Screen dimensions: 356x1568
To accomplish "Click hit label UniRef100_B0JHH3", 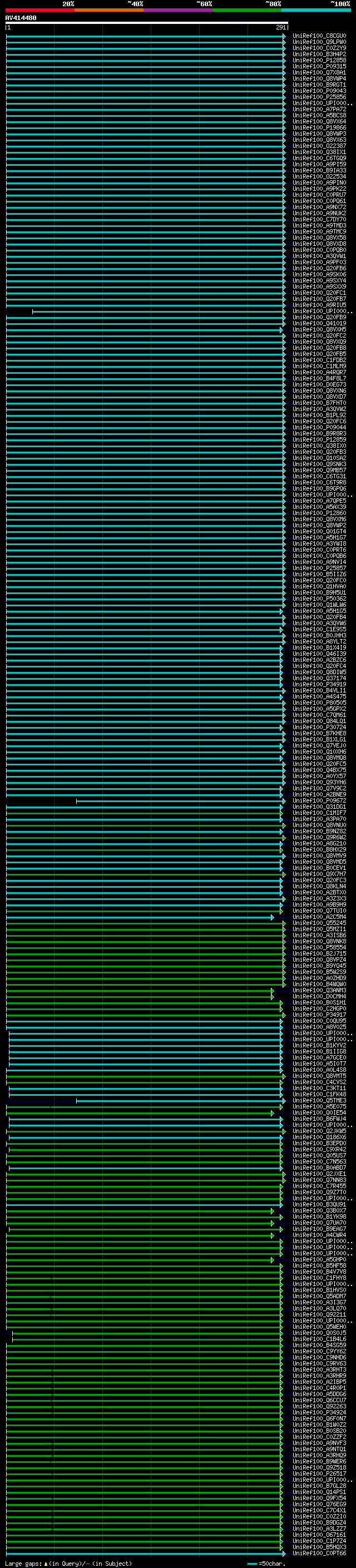I will pos(319,635).
